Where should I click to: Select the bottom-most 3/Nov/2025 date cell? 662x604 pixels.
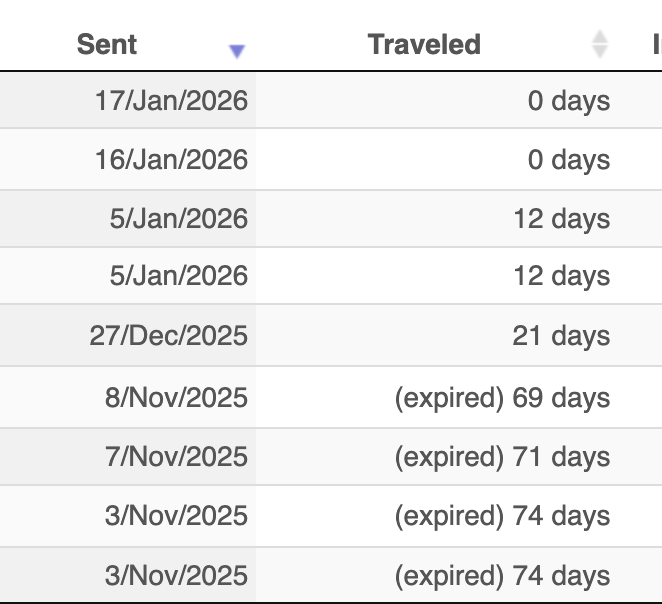pyautogui.click(x=175, y=576)
